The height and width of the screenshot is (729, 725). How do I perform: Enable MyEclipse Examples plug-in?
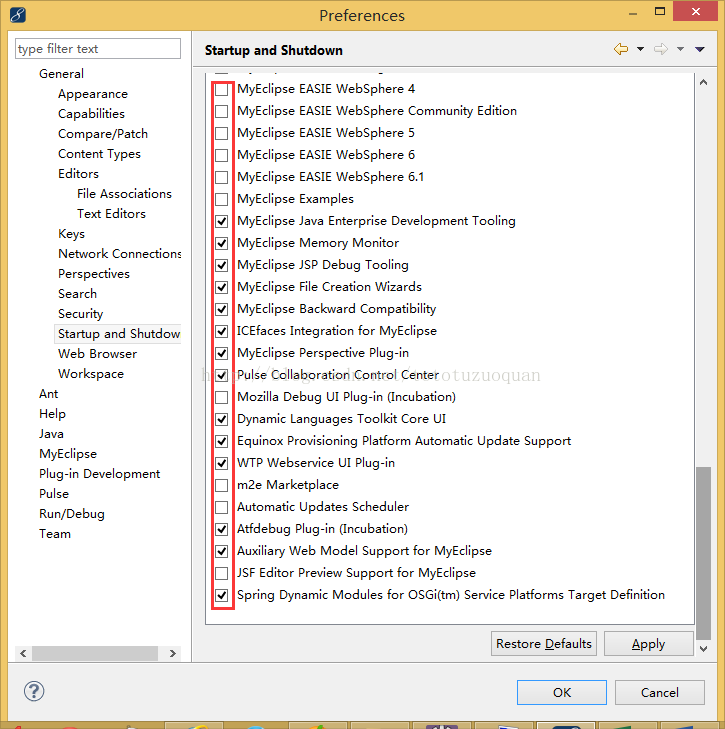[x=222, y=199]
